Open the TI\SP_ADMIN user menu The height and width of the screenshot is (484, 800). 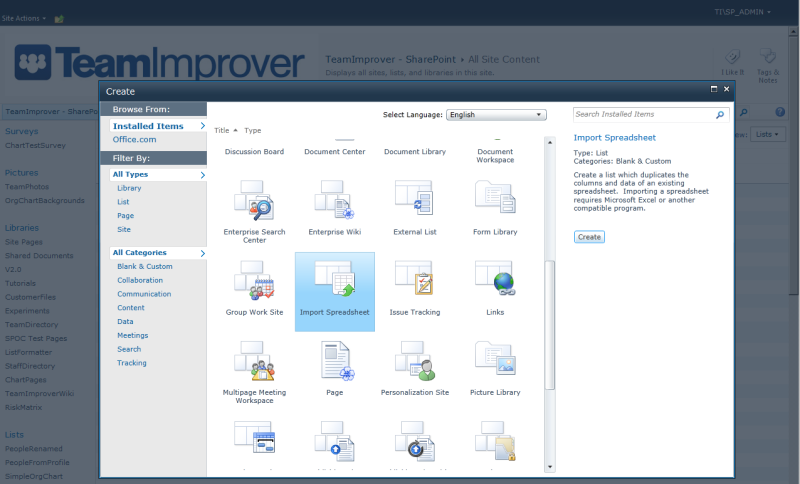click(x=742, y=12)
